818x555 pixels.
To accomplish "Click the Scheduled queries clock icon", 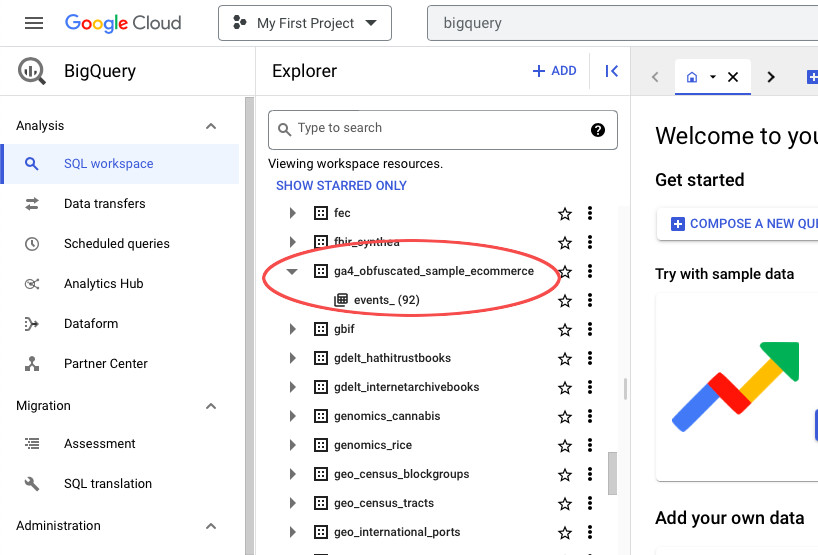I will coord(32,244).
